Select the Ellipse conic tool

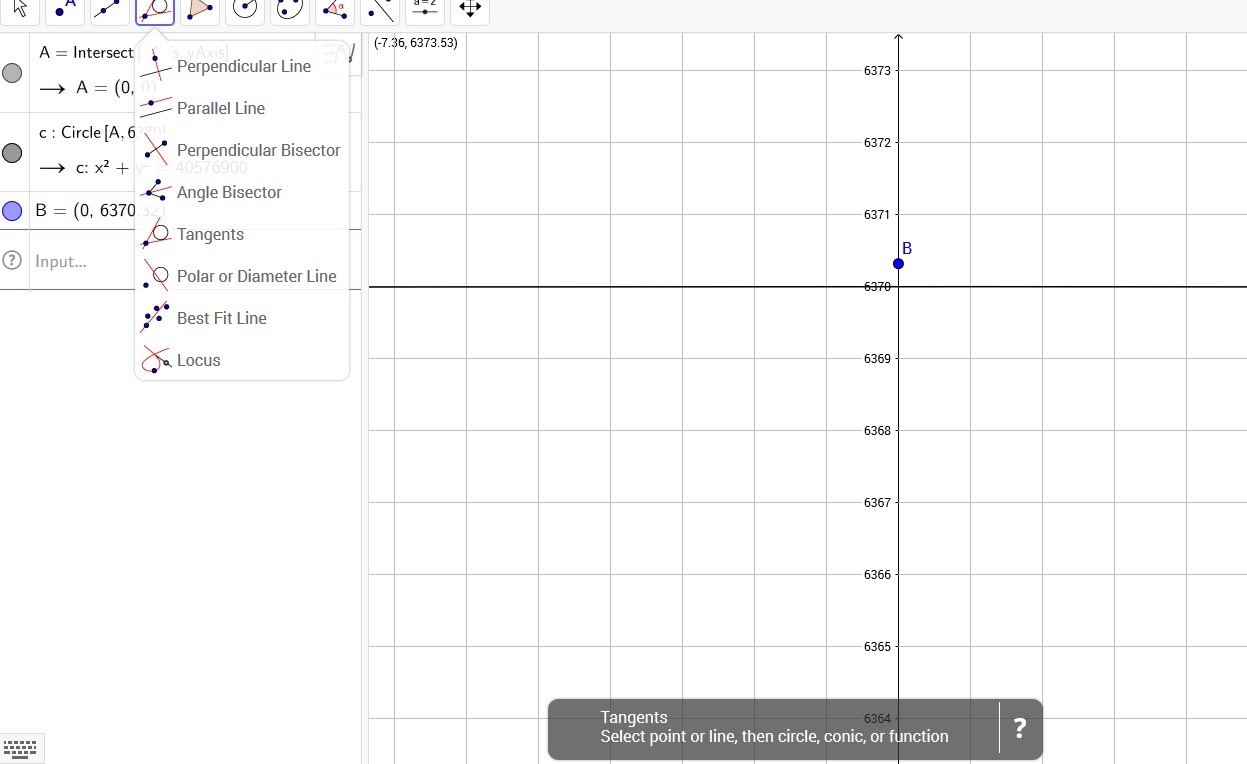click(290, 9)
